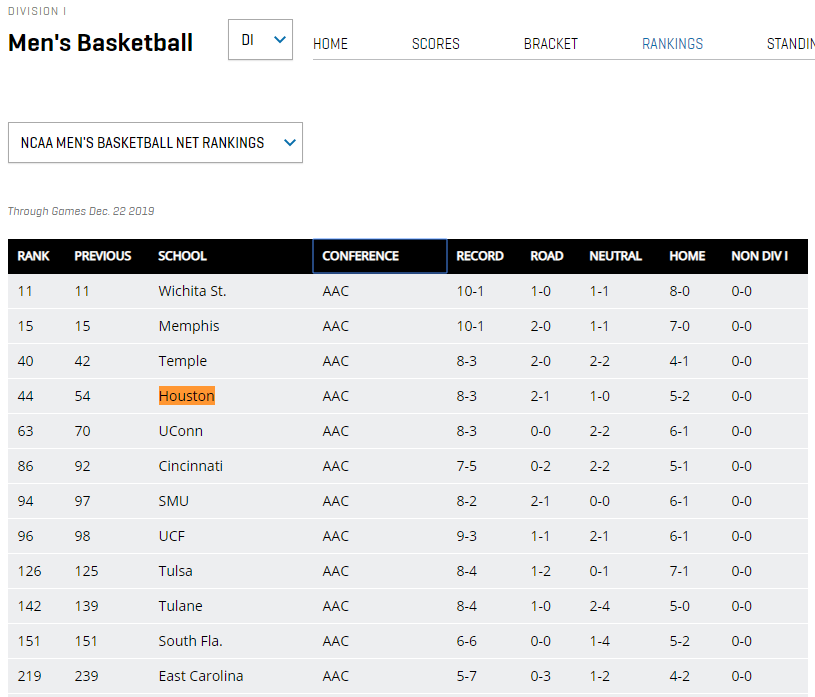Image resolution: width=815 pixels, height=697 pixels.
Task: Open the DI division dropdown
Action: pos(259,39)
